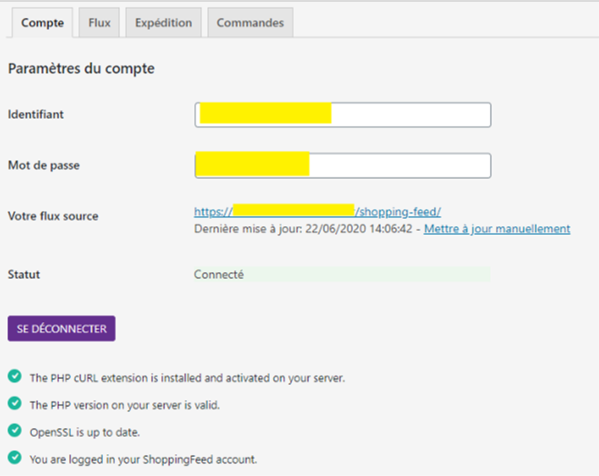The image size is (599, 476).
Task: Click the check icon for PHP version valid
Action: pos(15,403)
